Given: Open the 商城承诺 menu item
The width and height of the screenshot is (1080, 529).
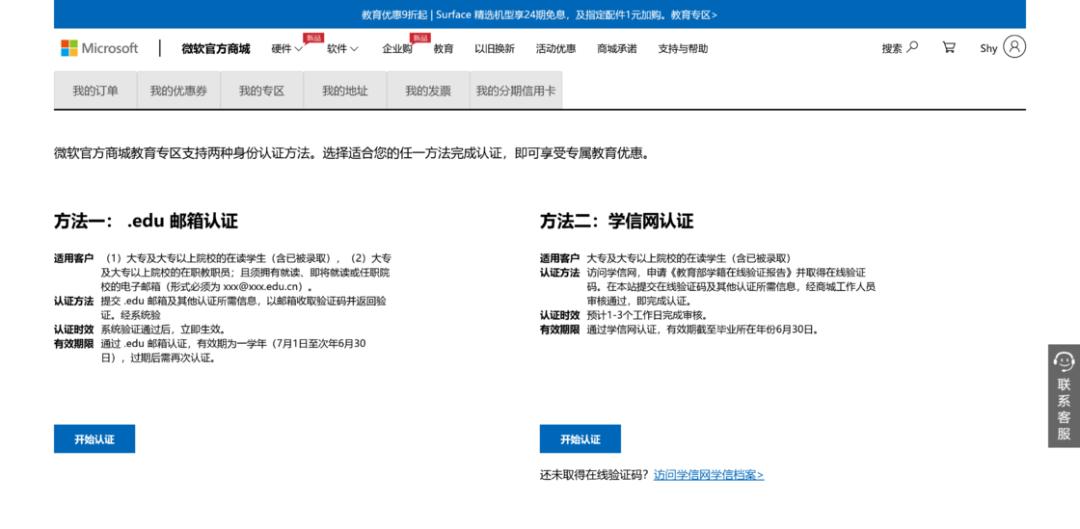Looking at the screenshot, I should point(617,49).
